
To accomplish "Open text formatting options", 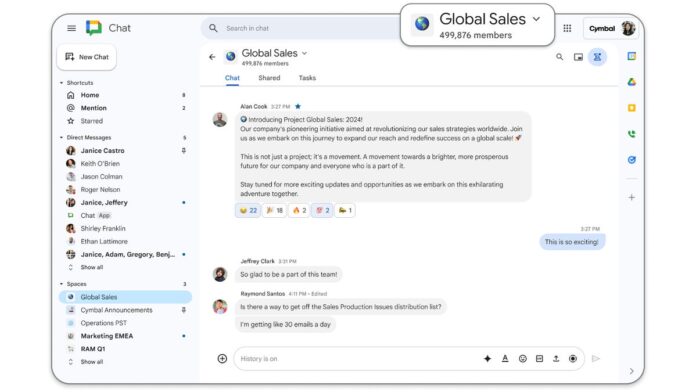I will [505, 359].
